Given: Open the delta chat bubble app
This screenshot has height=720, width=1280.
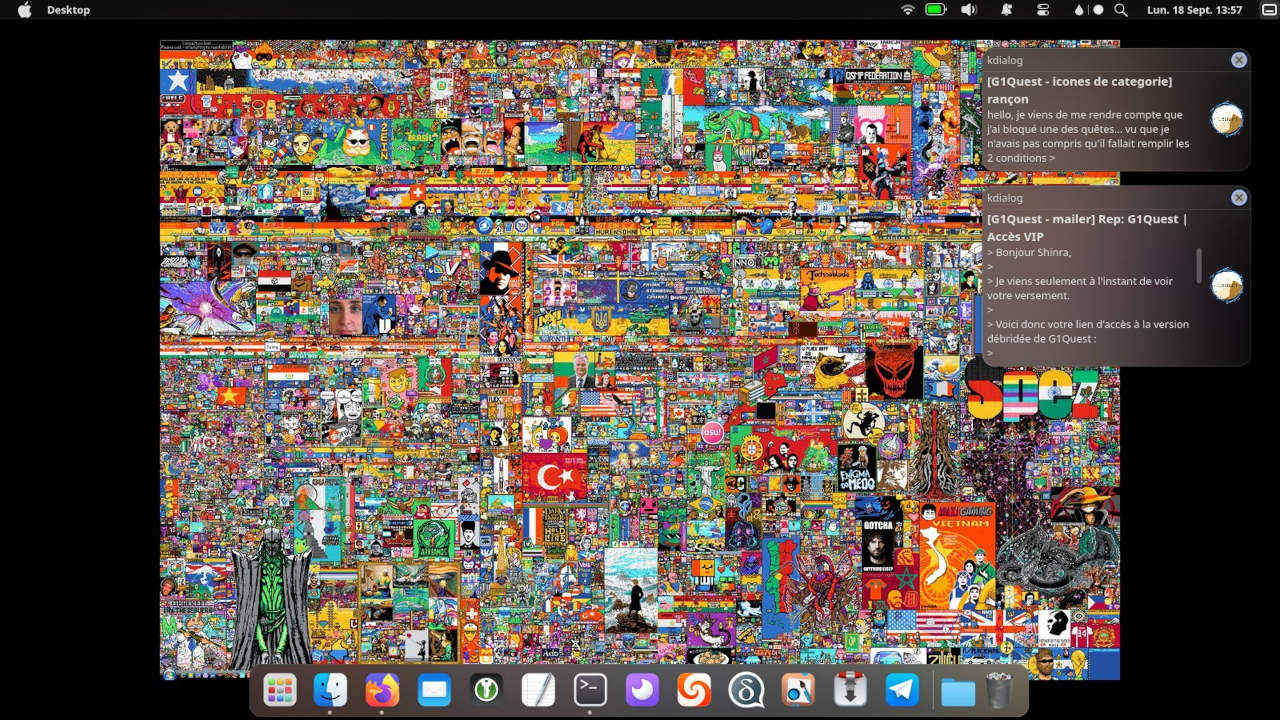Looking at the screenshot, I should click(x=746, y=690).
